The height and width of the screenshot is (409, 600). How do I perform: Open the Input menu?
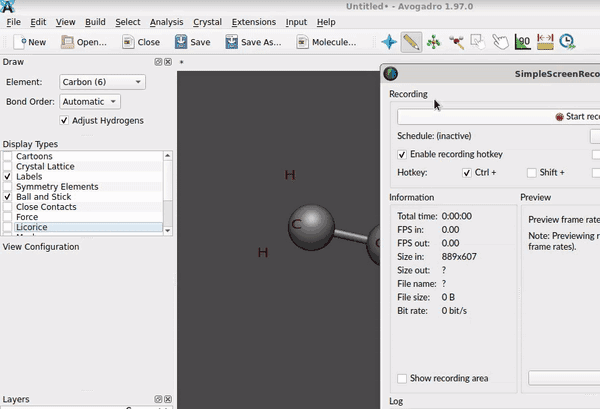pos(296,22)
